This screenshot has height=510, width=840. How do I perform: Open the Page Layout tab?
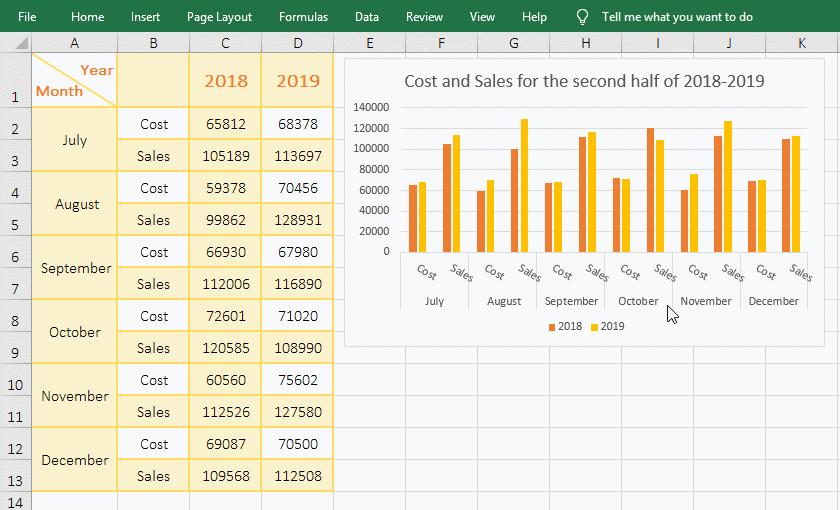(x=219, y=17)
